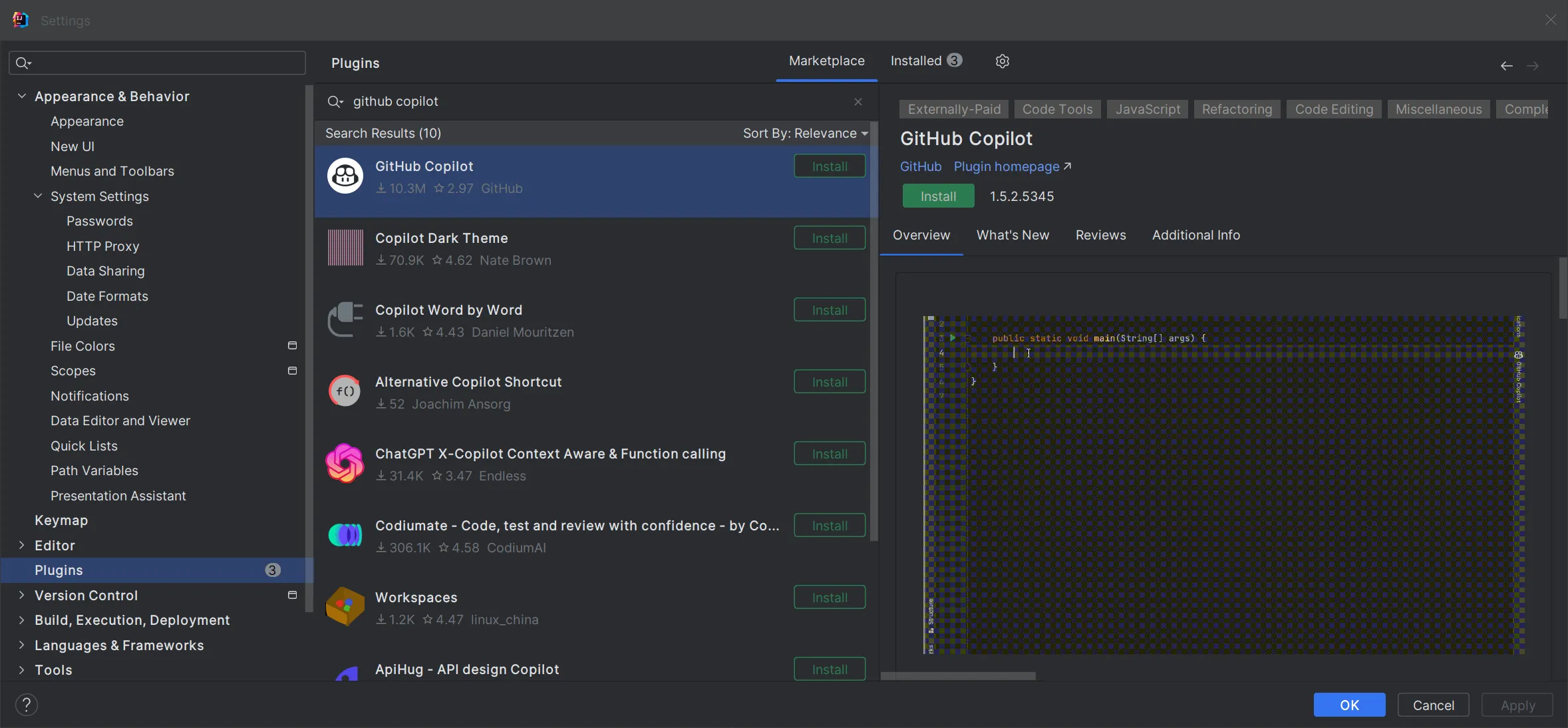
Task: Click the Version Control project-level icon
Action: 292,595
